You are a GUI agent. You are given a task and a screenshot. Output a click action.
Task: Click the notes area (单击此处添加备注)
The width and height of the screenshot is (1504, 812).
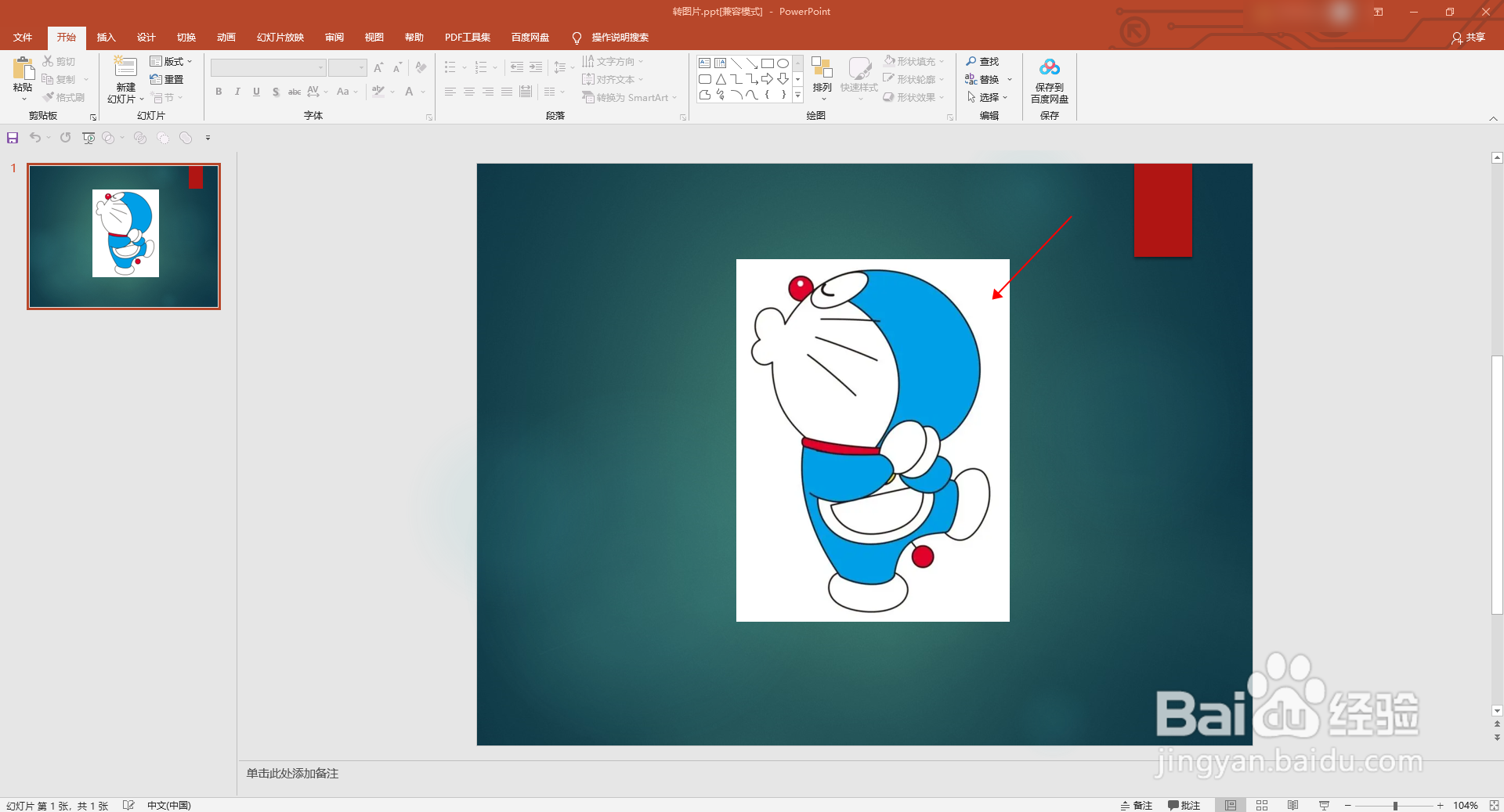pos(292,774)
